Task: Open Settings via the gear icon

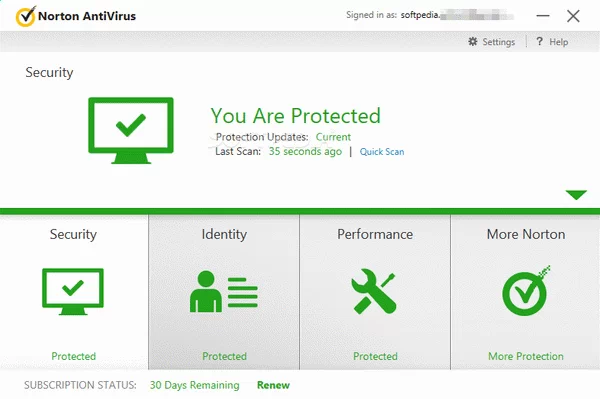Action: 473,41
